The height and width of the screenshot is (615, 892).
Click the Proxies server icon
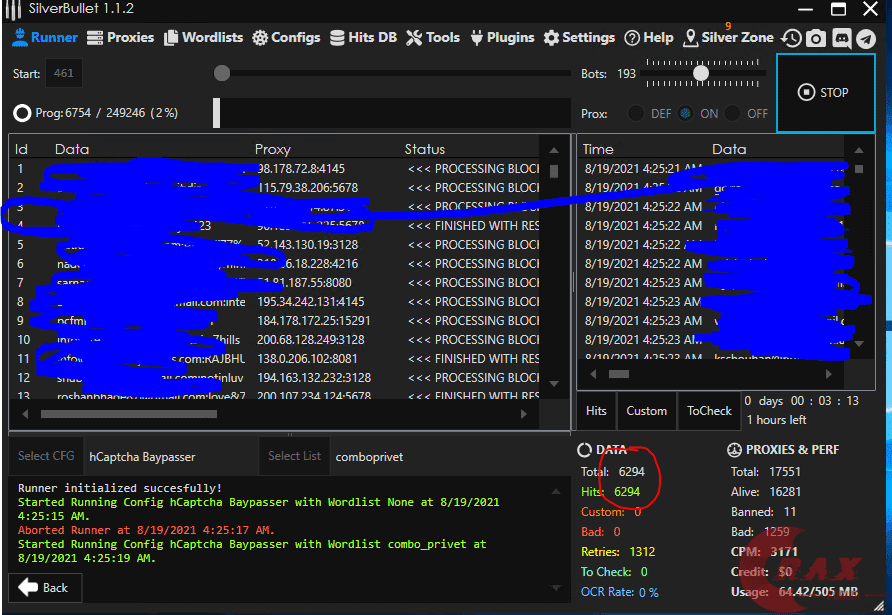(x=94, y=38)
